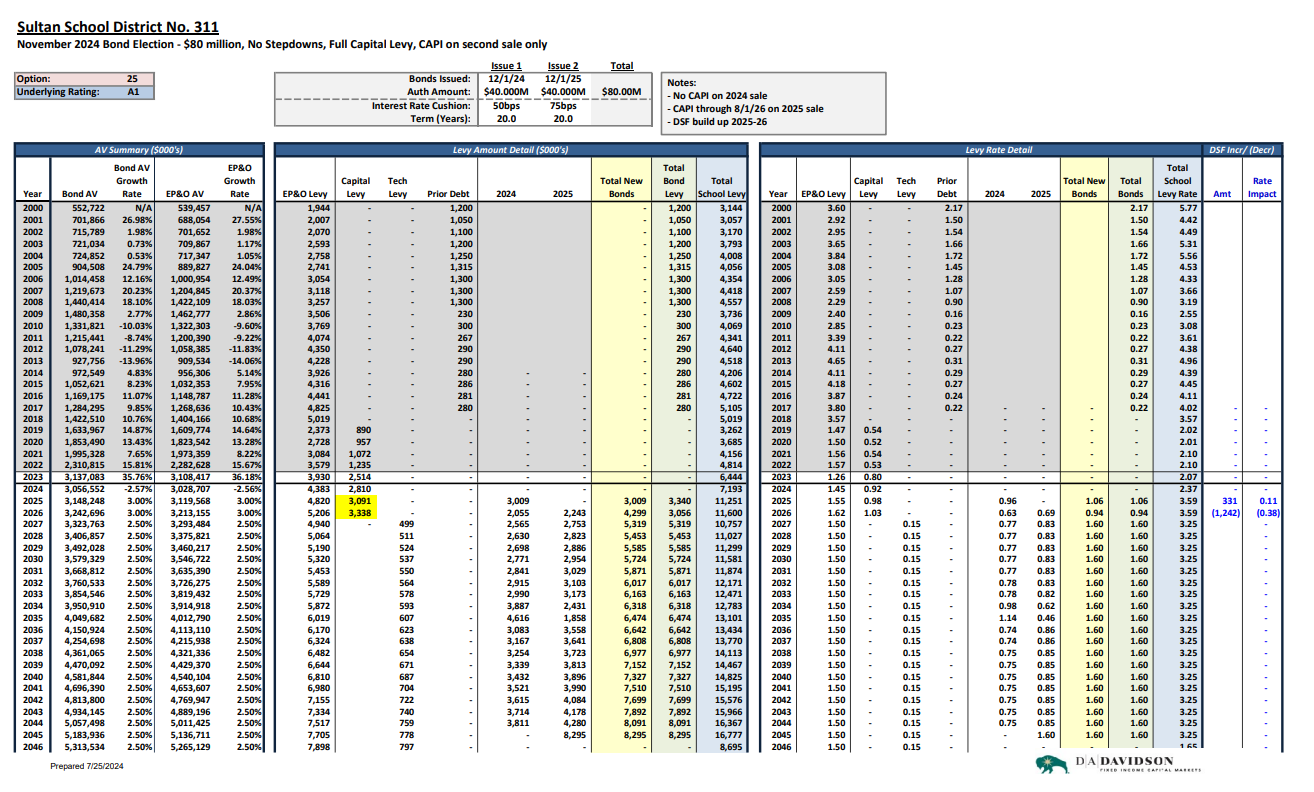The image size is (1314, 792).
Task: Select the Levy Rate Detail section header
Action: click(x=981, y=150)
